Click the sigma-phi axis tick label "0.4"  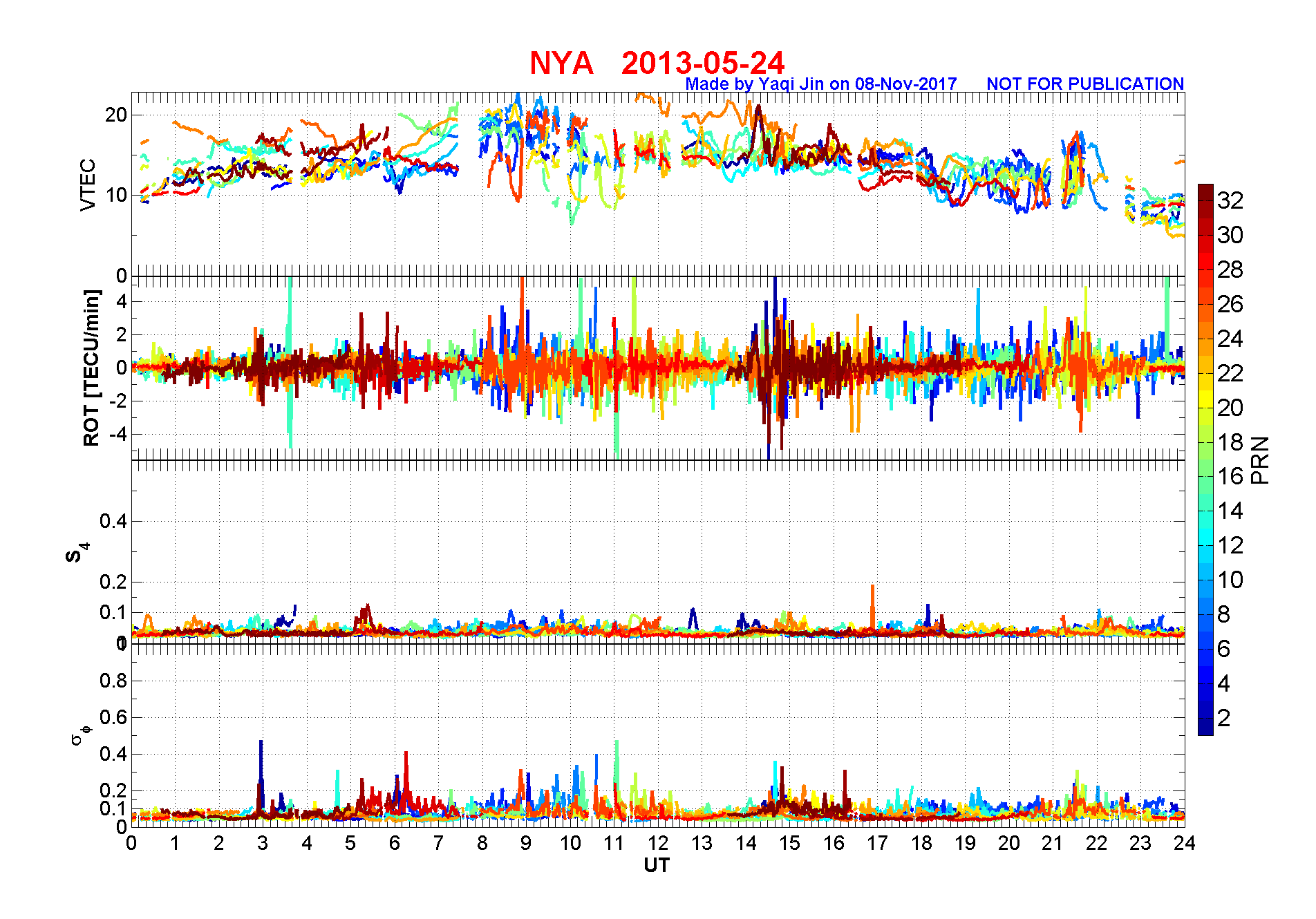(113, 754)
